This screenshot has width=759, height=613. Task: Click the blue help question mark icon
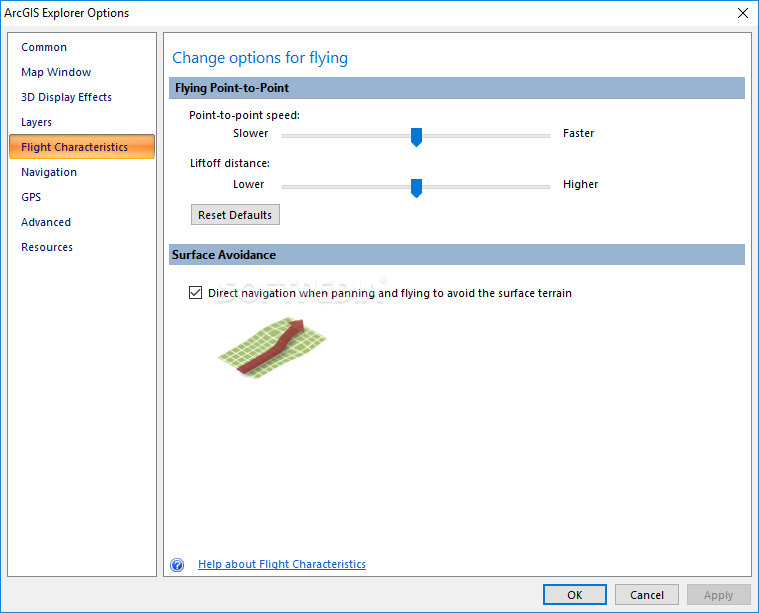click(177, 565)
